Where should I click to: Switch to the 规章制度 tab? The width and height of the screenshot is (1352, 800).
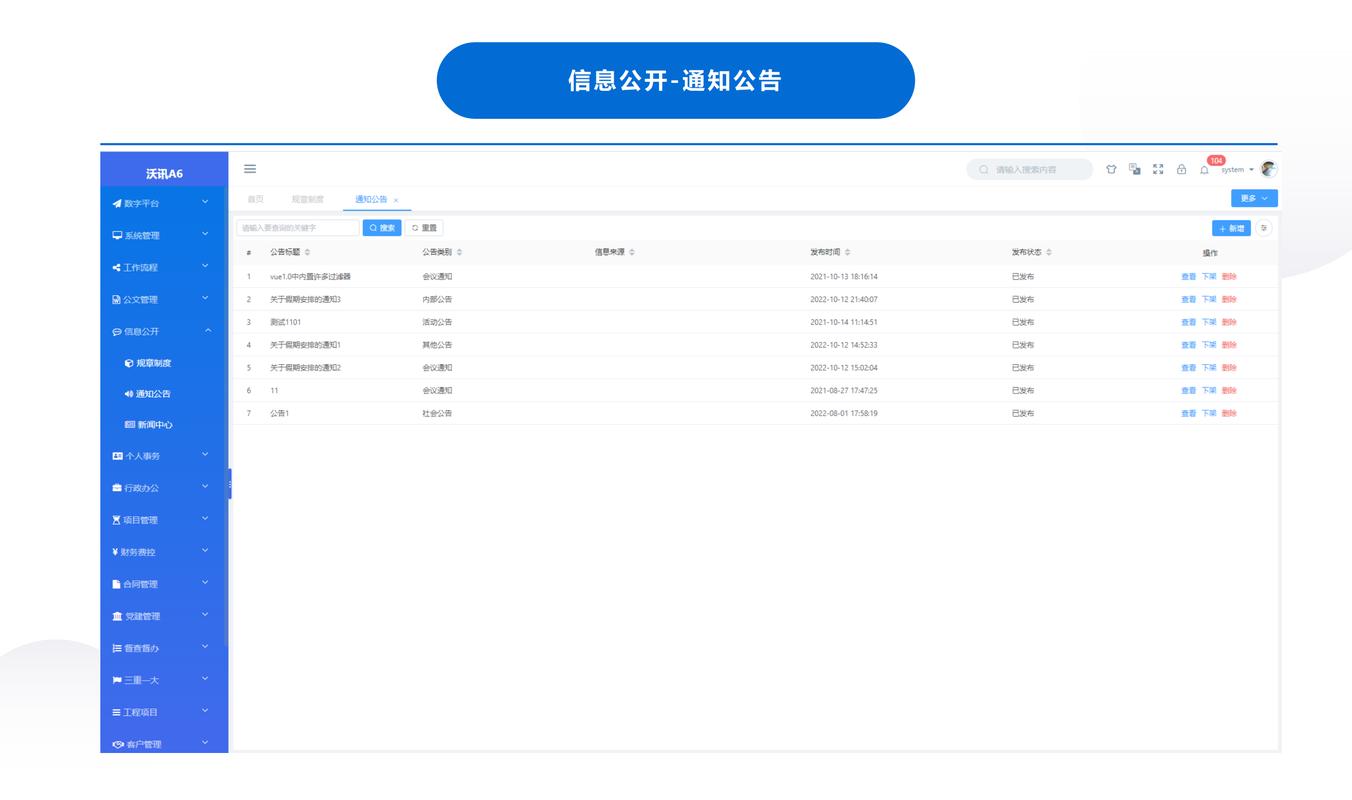point(308,199)
